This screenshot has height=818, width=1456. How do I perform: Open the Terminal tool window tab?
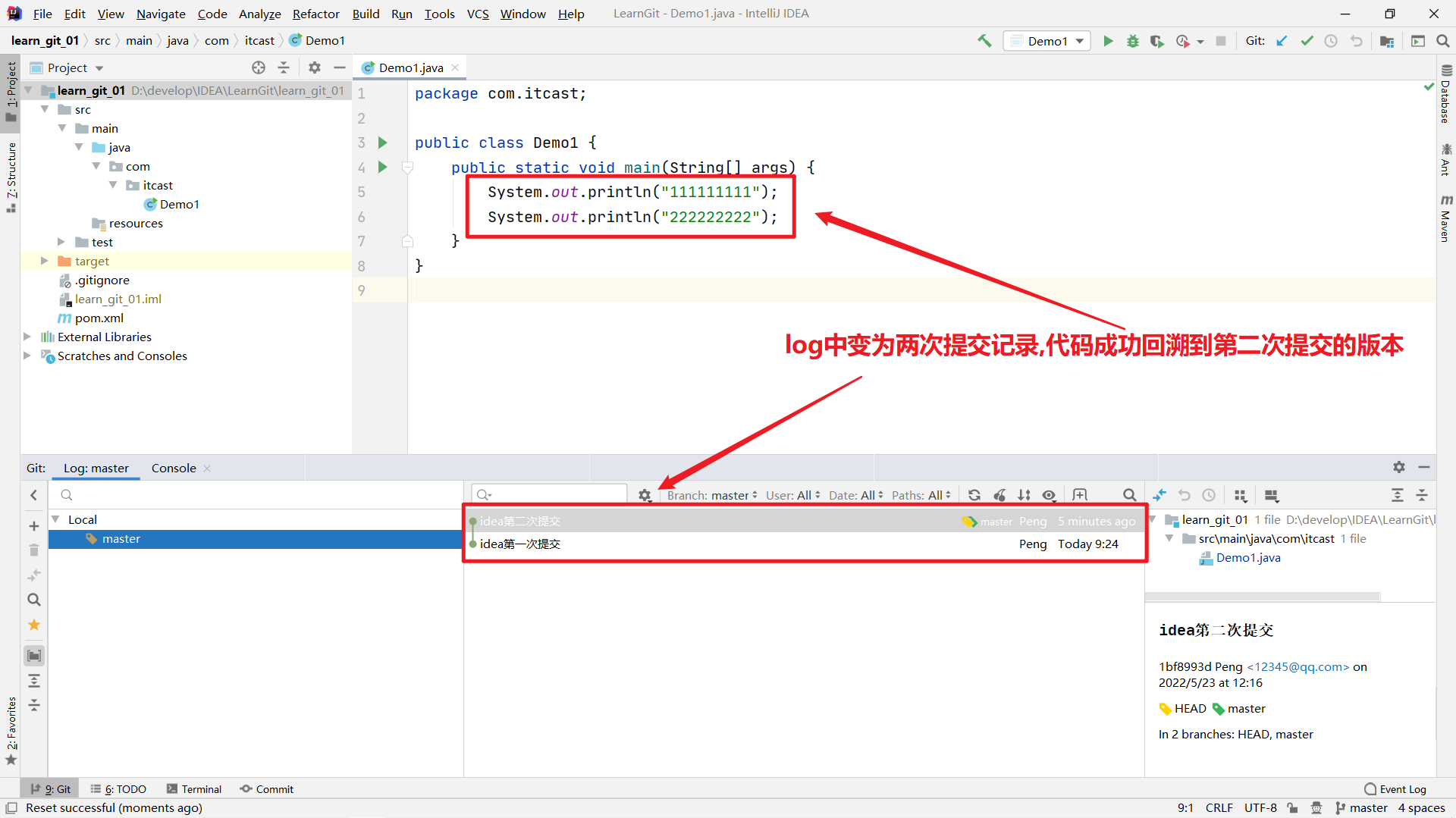click(x=194, y=789)
